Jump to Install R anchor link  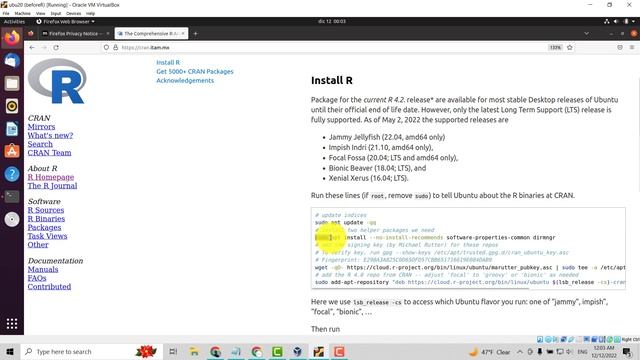[x=168, y=62]
